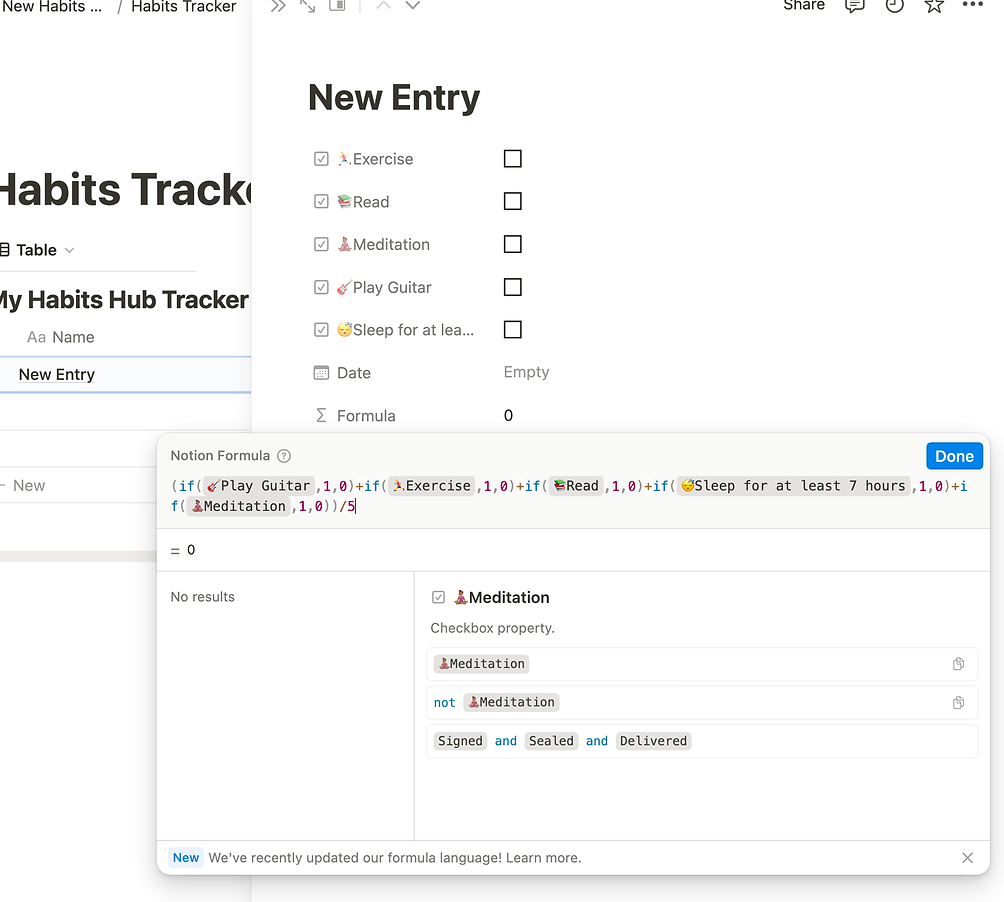Viewport: 1004px width, 902px height.
Task: Click the Done button to save the formula
Action: point(953,455)
